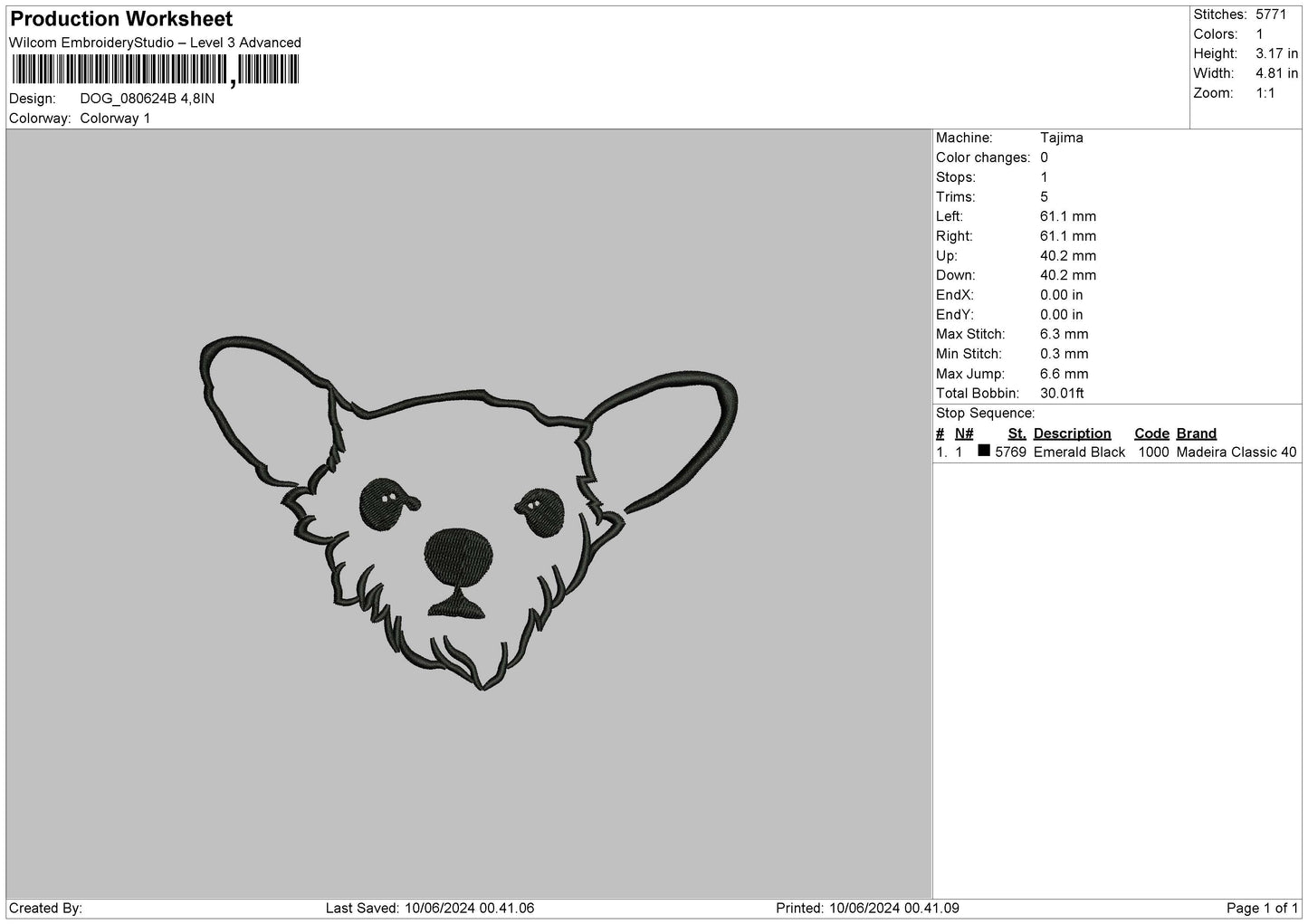Image resolution: width=1308 pixels, height=924 pixels.
Task: Select the design name DOG_080624B 4,8IN
Action: 148,99
